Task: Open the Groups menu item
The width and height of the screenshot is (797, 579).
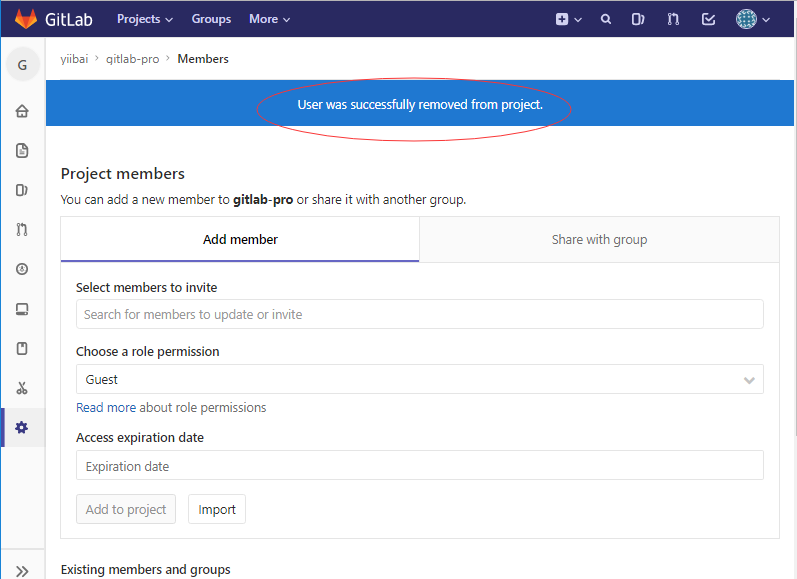Action: 211,19
